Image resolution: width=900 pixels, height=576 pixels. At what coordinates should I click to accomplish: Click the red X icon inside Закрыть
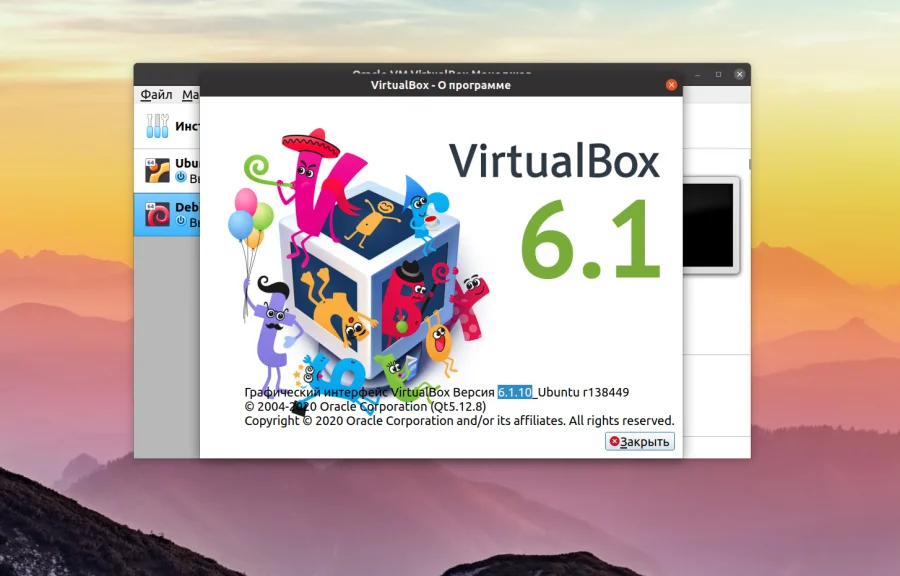pyautogui.click(x=613, y=441)
